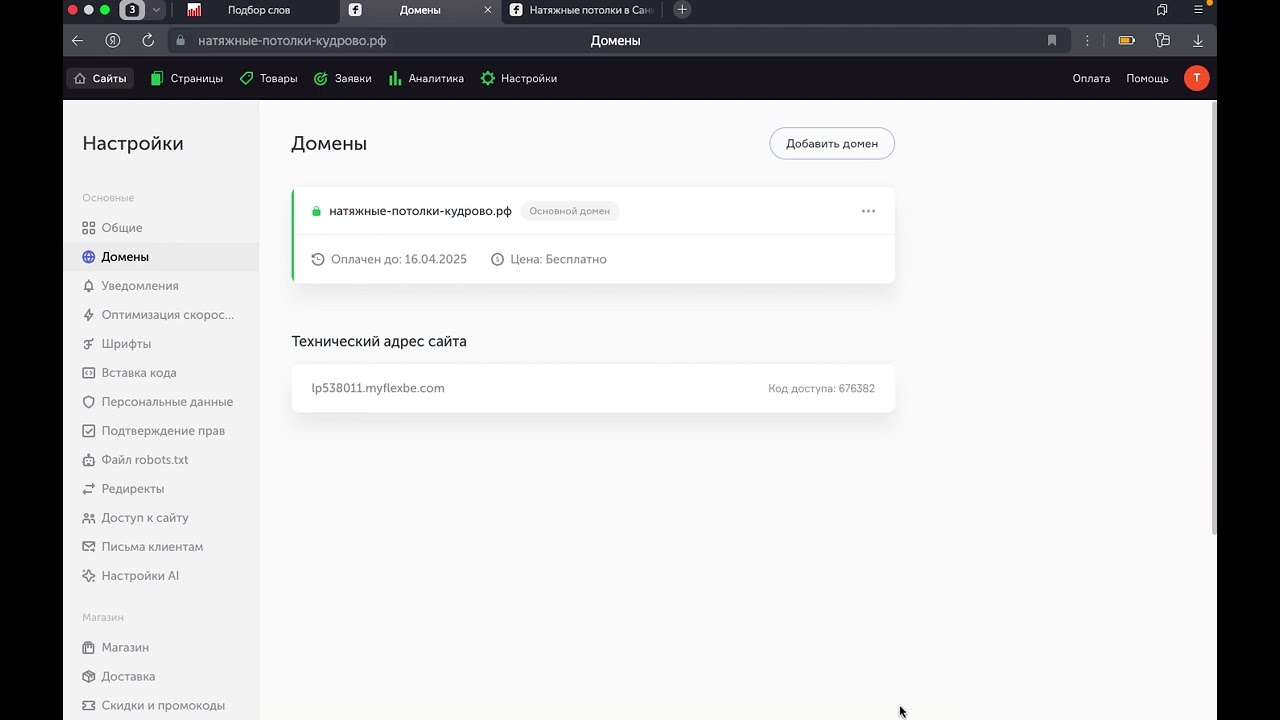This screenshot has width=1280, height=720.
Task: Click the technical address lp538011.myflexbe.com
Action: (x=378, y=388)
